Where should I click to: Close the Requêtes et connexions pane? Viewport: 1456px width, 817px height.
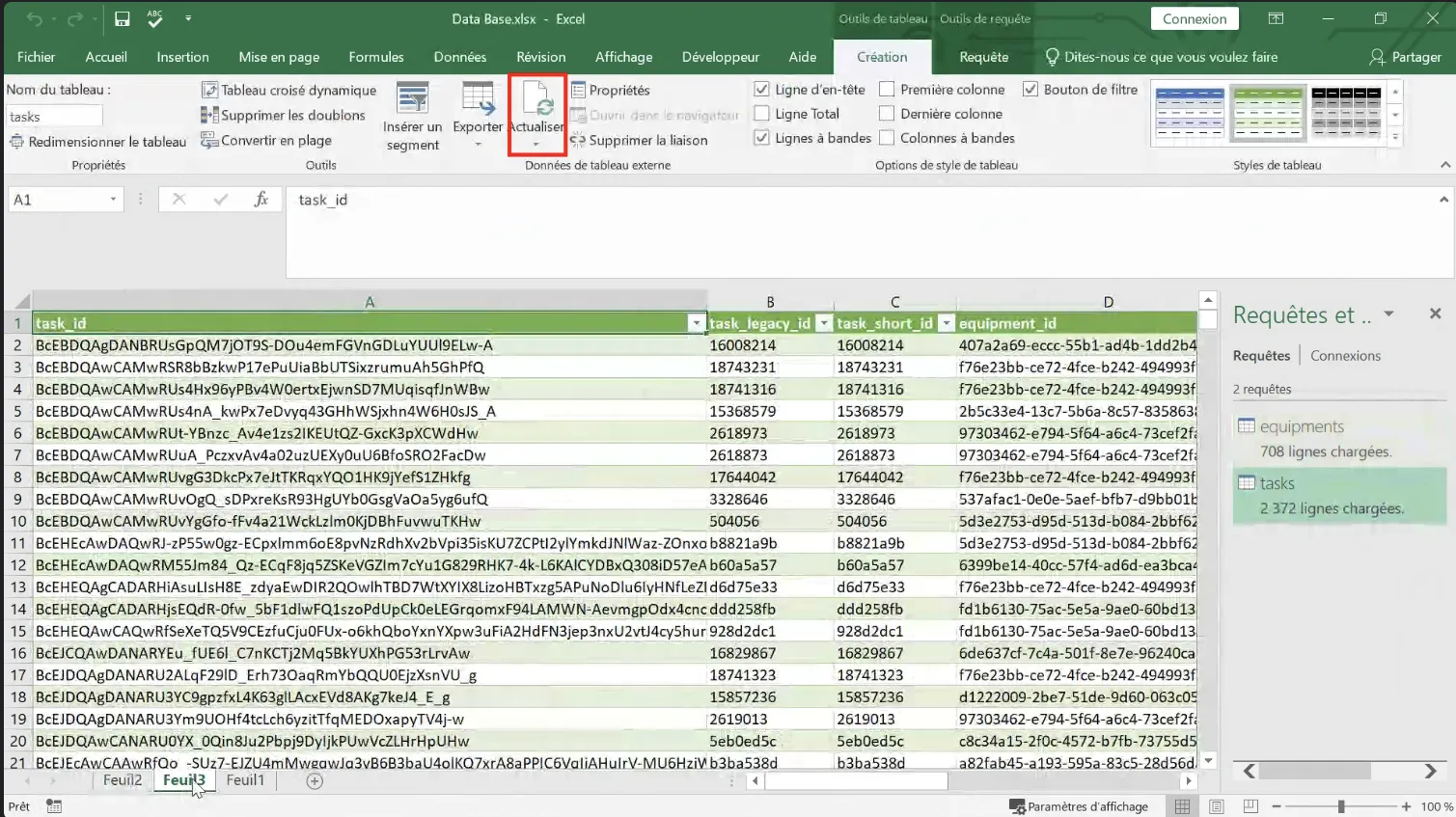click(x=1435, y=313)
